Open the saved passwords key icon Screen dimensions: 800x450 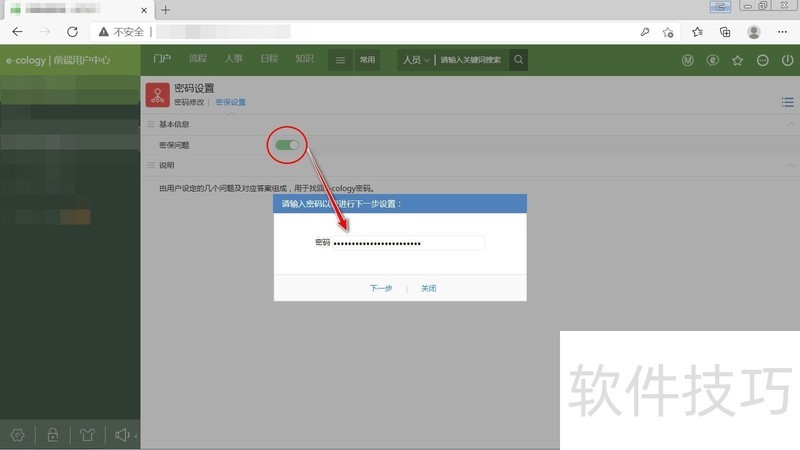645,32
